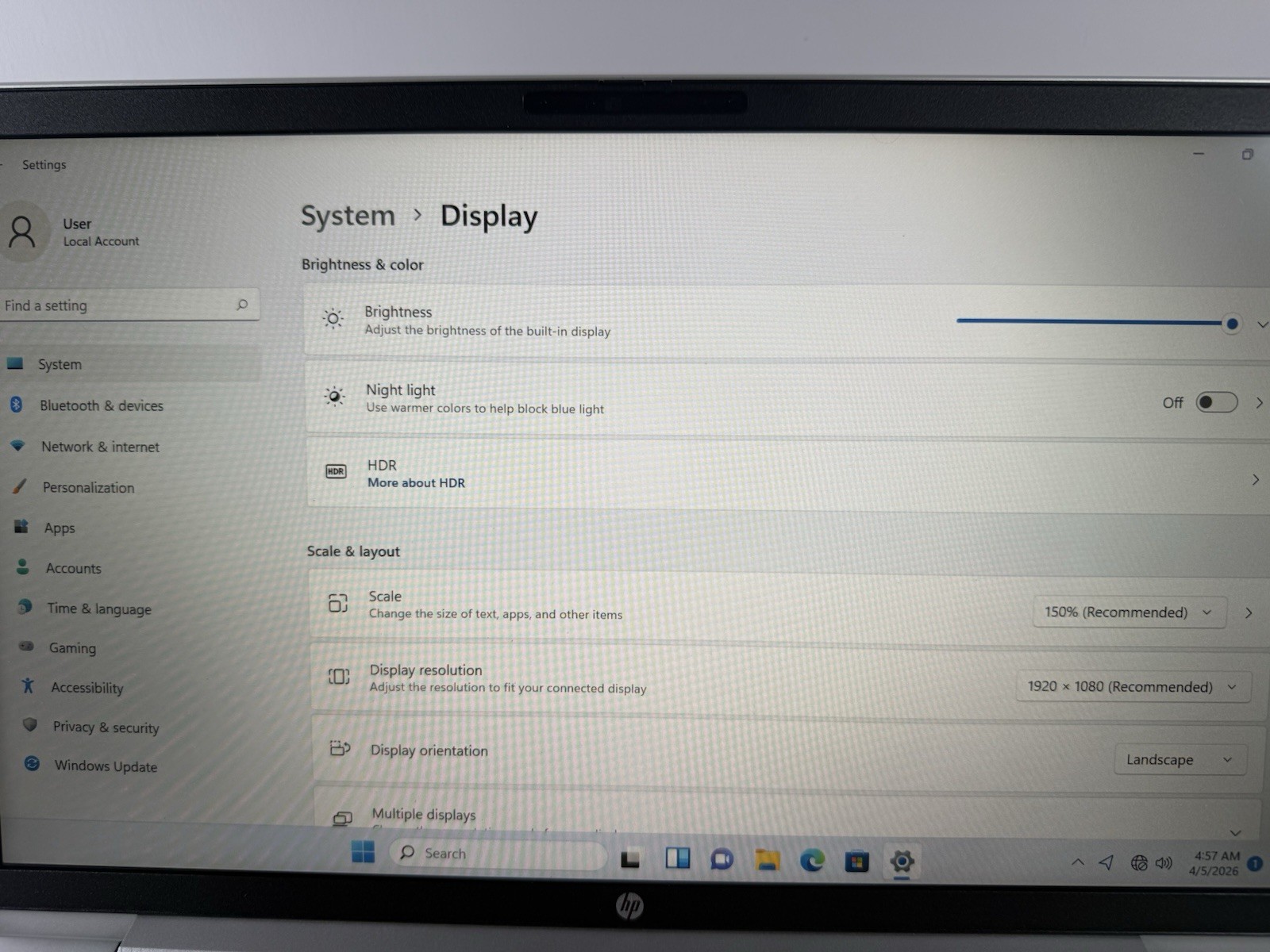The width and height of the screenshot is (1270, 952).
Task: Show hidden system tray icons
Action: tap(1077, 862)
